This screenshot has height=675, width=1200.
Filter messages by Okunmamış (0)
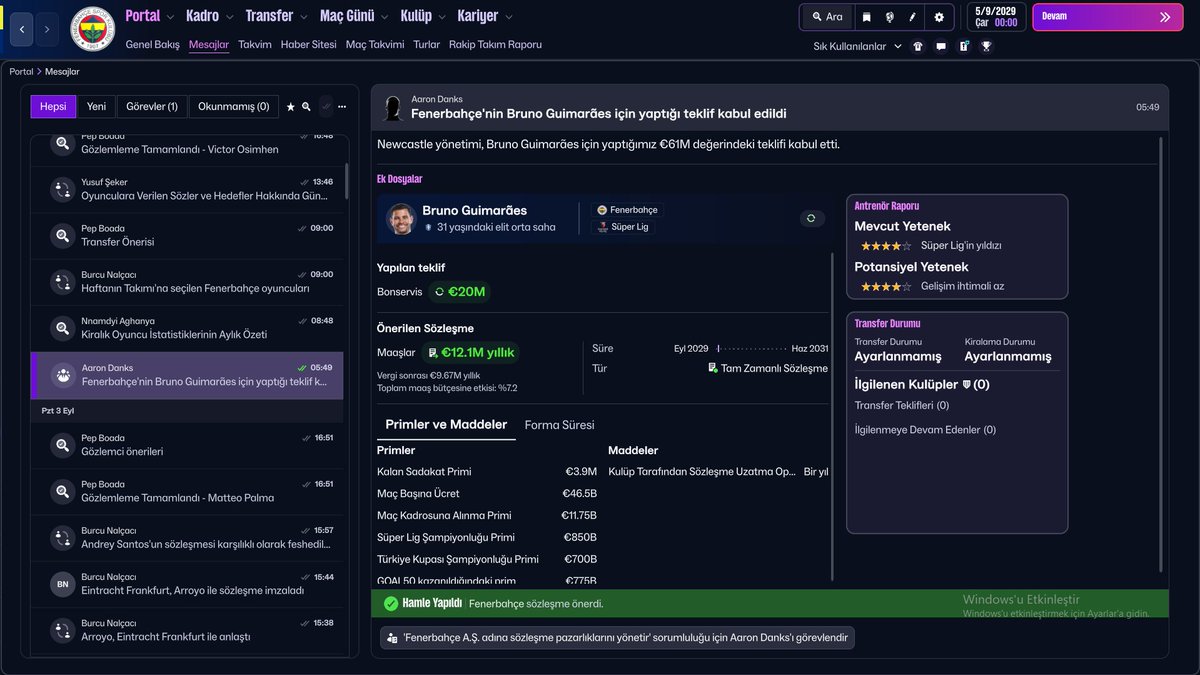[233, 107]
